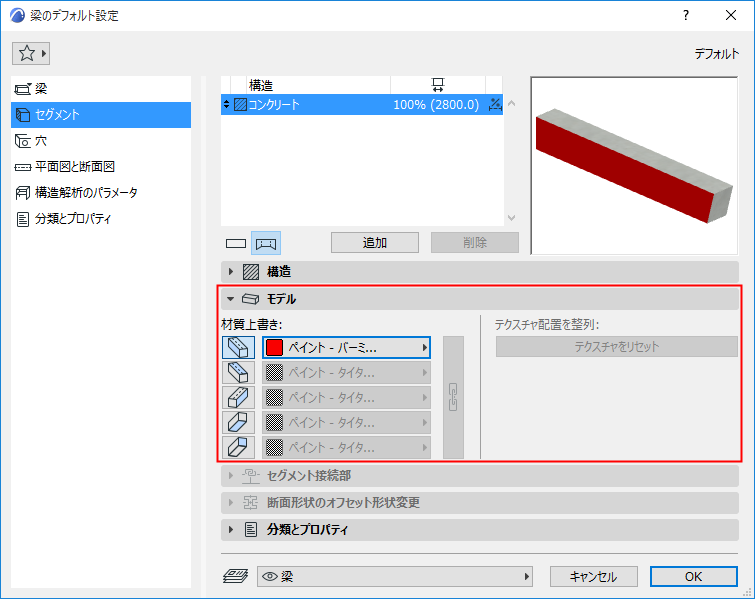This screenshot has width=755, height=599.
Task: Click the layer stack icon
Action: click(x=235, y=576)
